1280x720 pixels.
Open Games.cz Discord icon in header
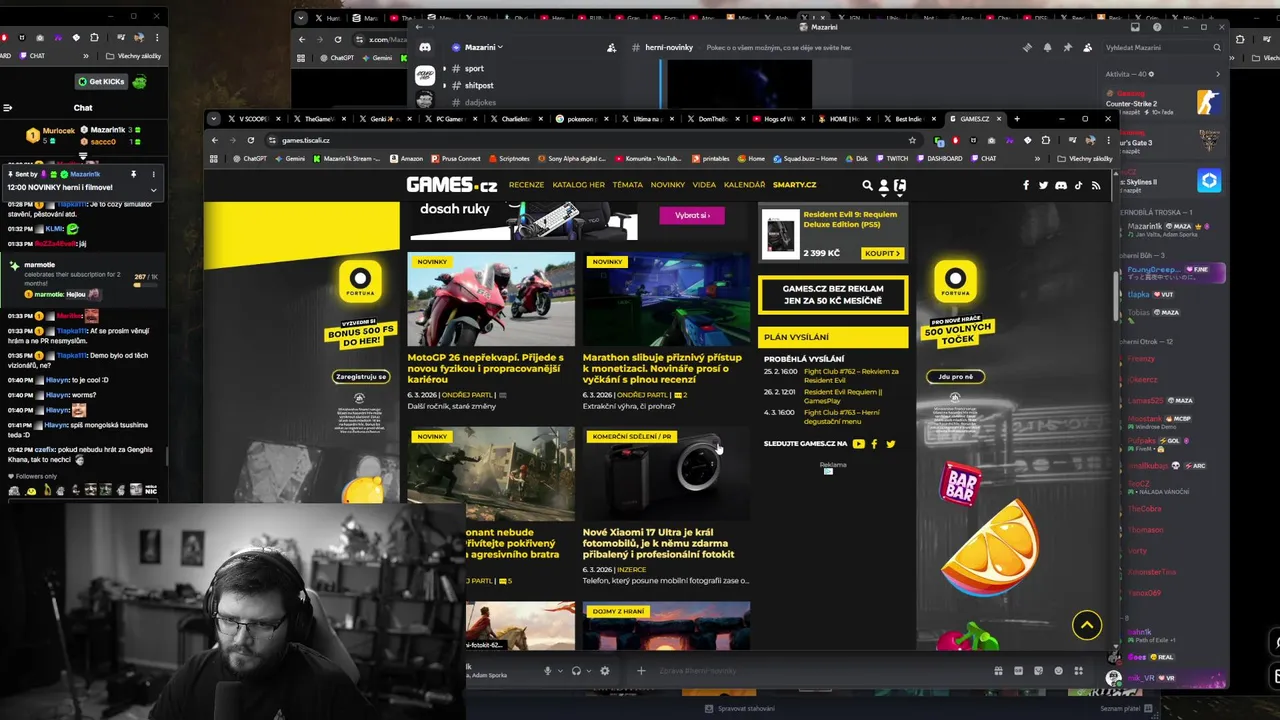tap(1061, 185)
